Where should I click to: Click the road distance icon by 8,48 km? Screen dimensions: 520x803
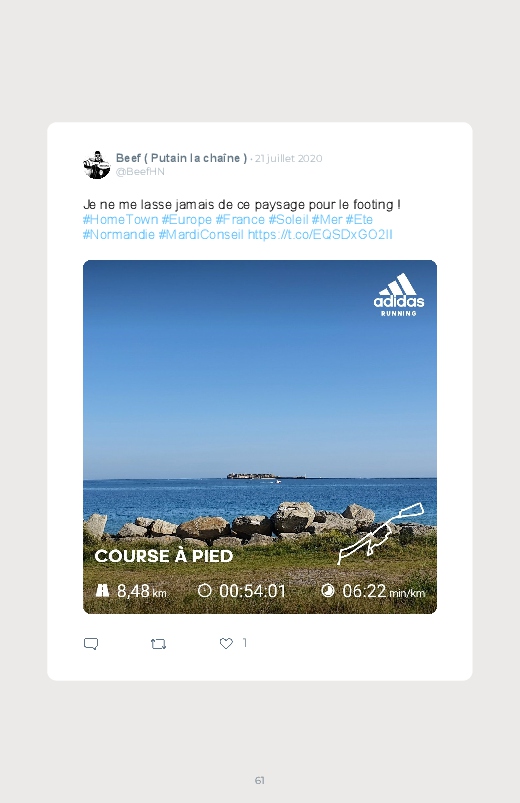pos(102,591)
